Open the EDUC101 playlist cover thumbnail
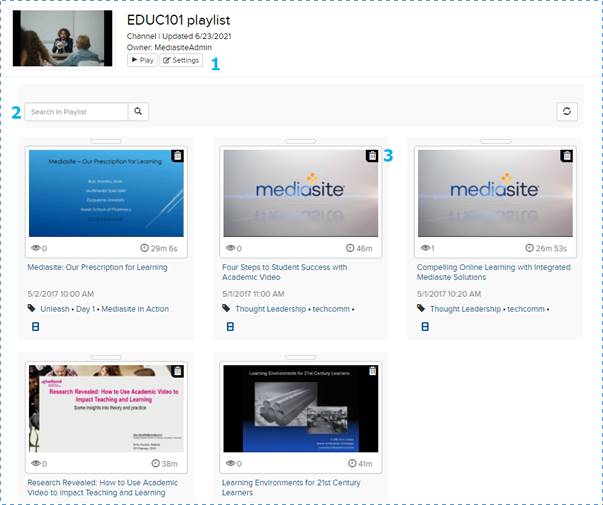The image size is (603, 505). click(62, 38)
